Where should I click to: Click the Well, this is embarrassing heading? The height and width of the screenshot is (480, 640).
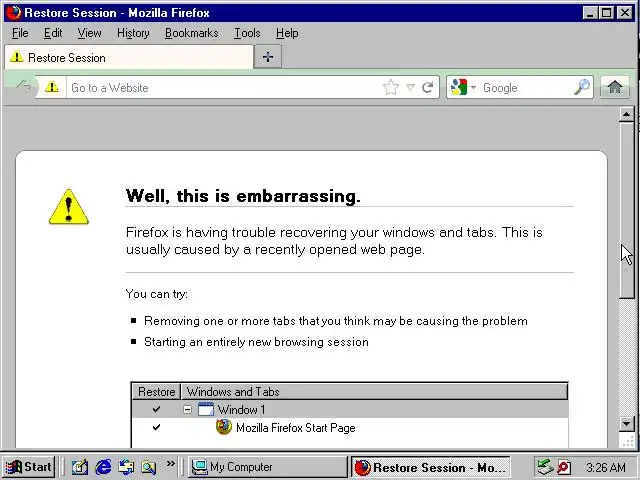[243, 196]
